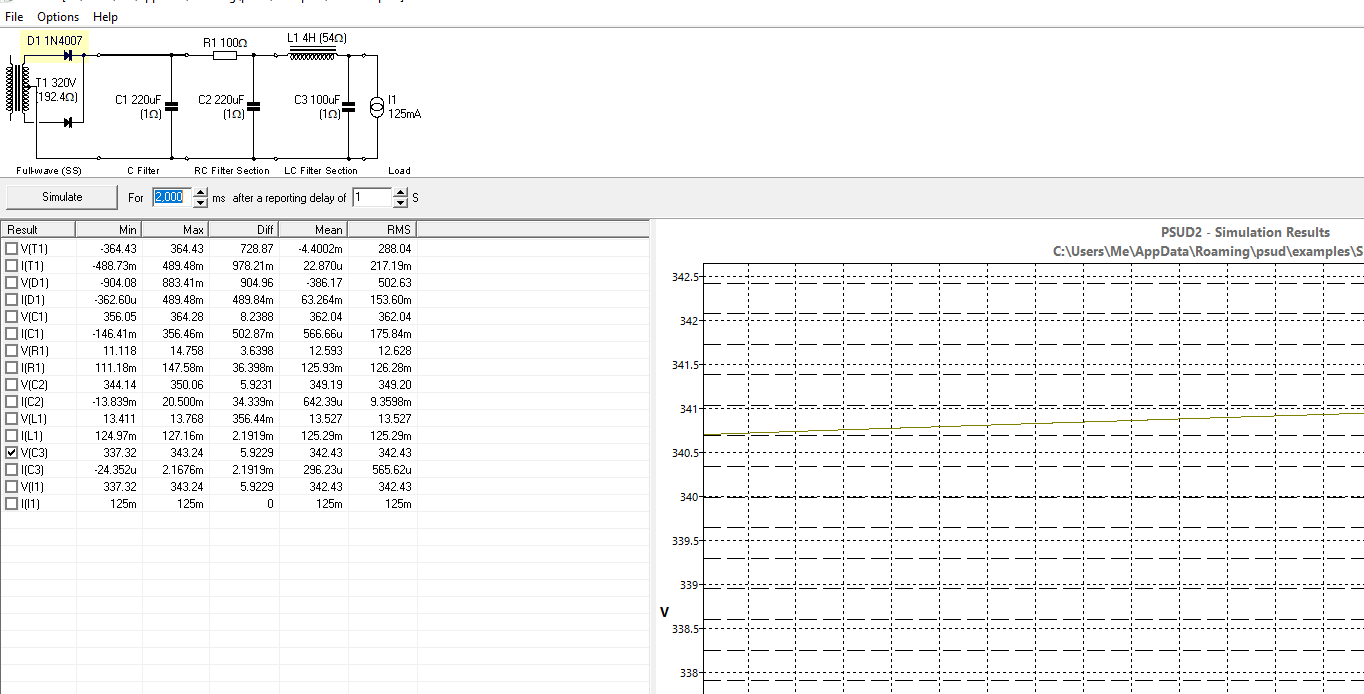The image size is (1364, 694).
Task: Click the R1 100Ω resistor symbol
Action: (225, 55)
